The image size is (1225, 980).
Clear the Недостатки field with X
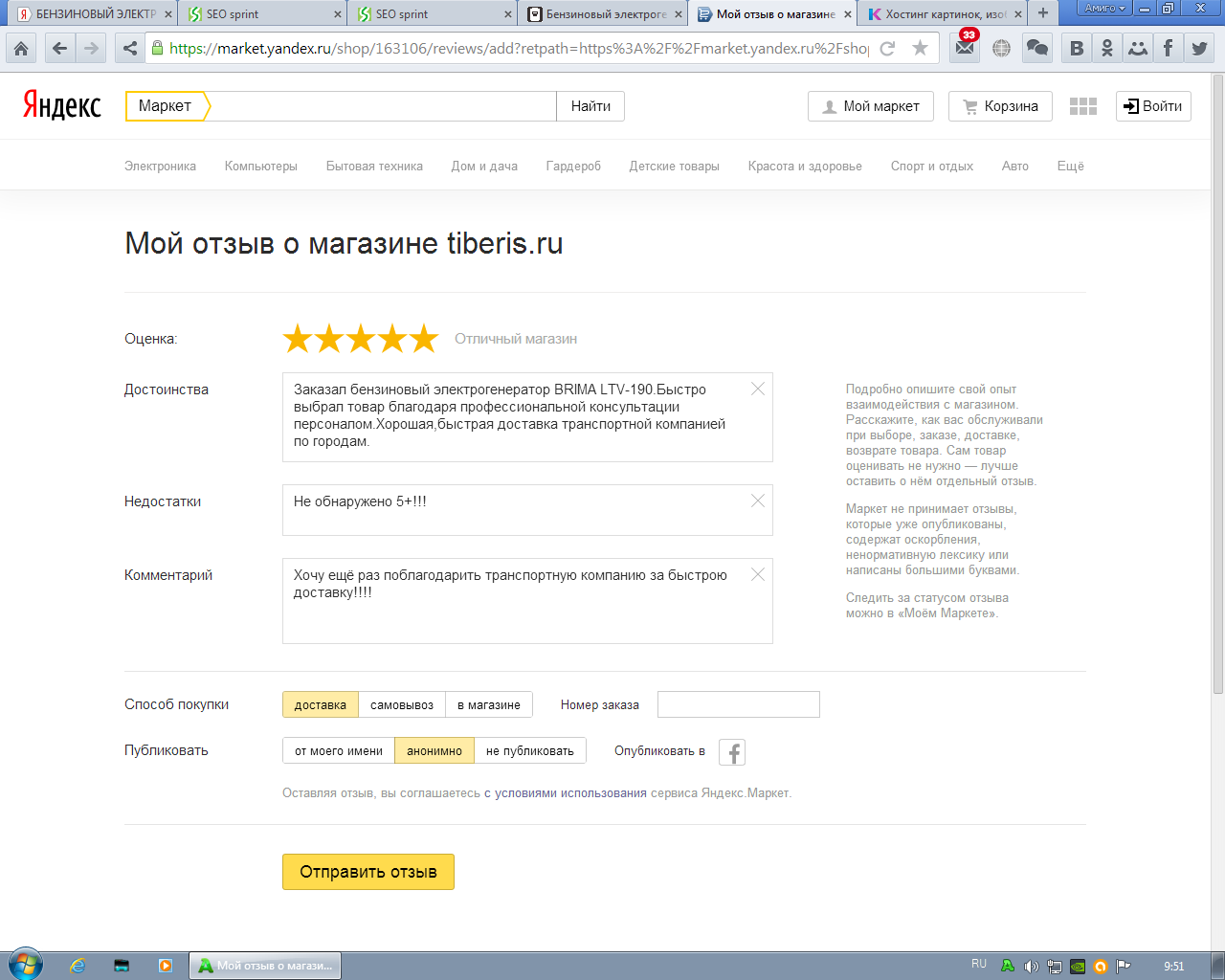coord(758,501)
